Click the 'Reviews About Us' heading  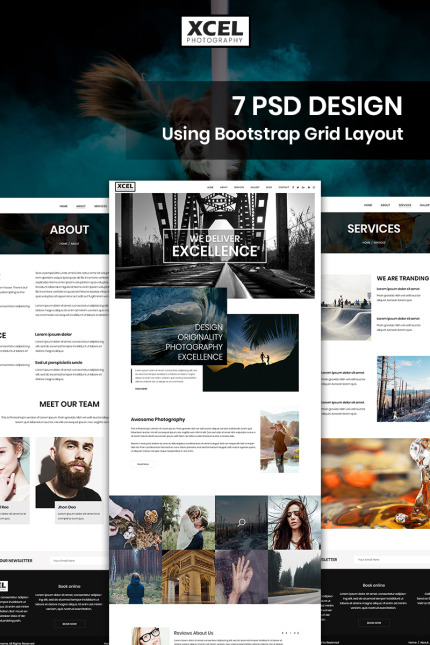click(x=193, y=633)
